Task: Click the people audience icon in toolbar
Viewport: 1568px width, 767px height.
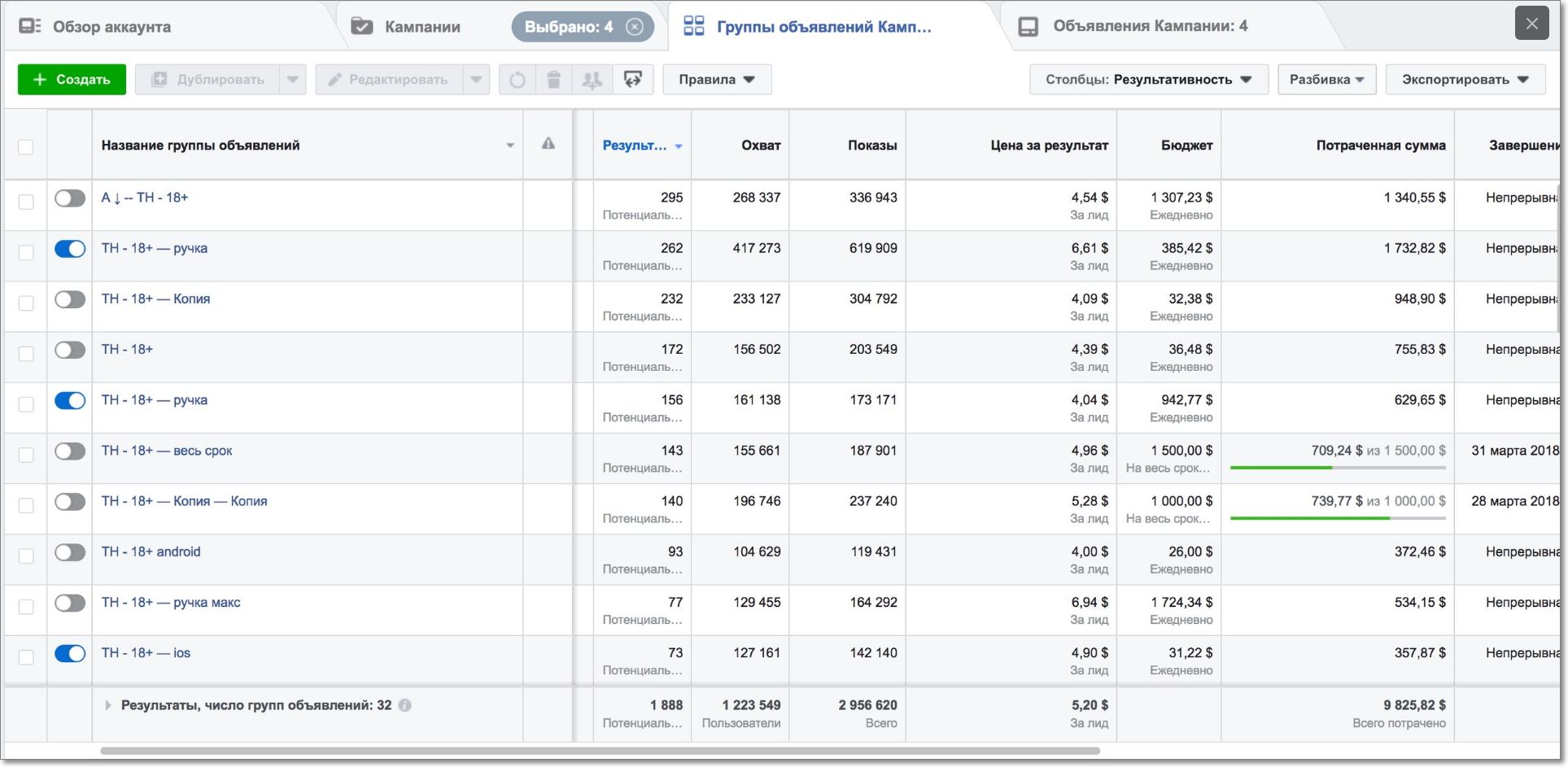Action: click(592, 80)
